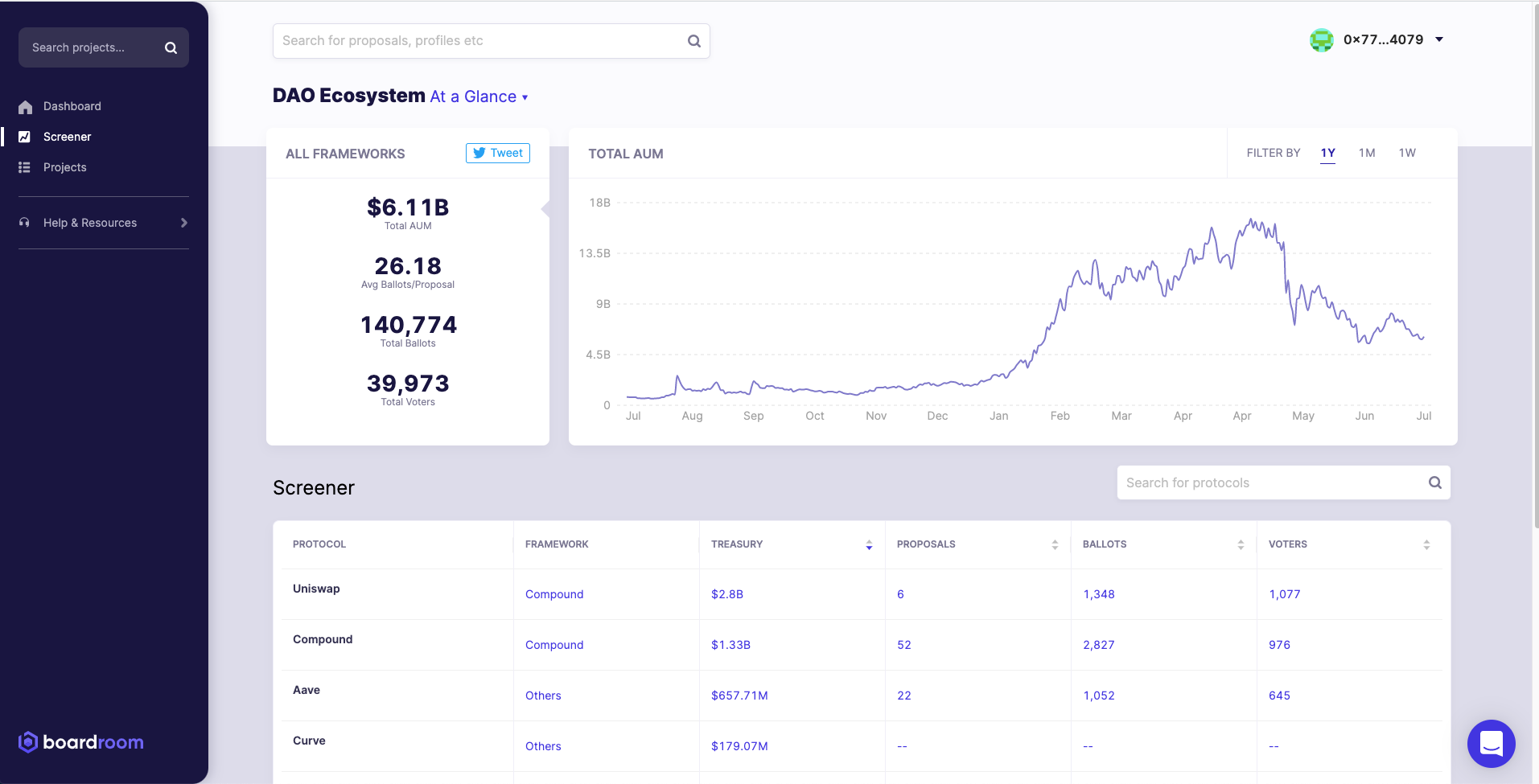
Task: Click the sidebar project search magnifier icon
Action: [x=171, y=48]
